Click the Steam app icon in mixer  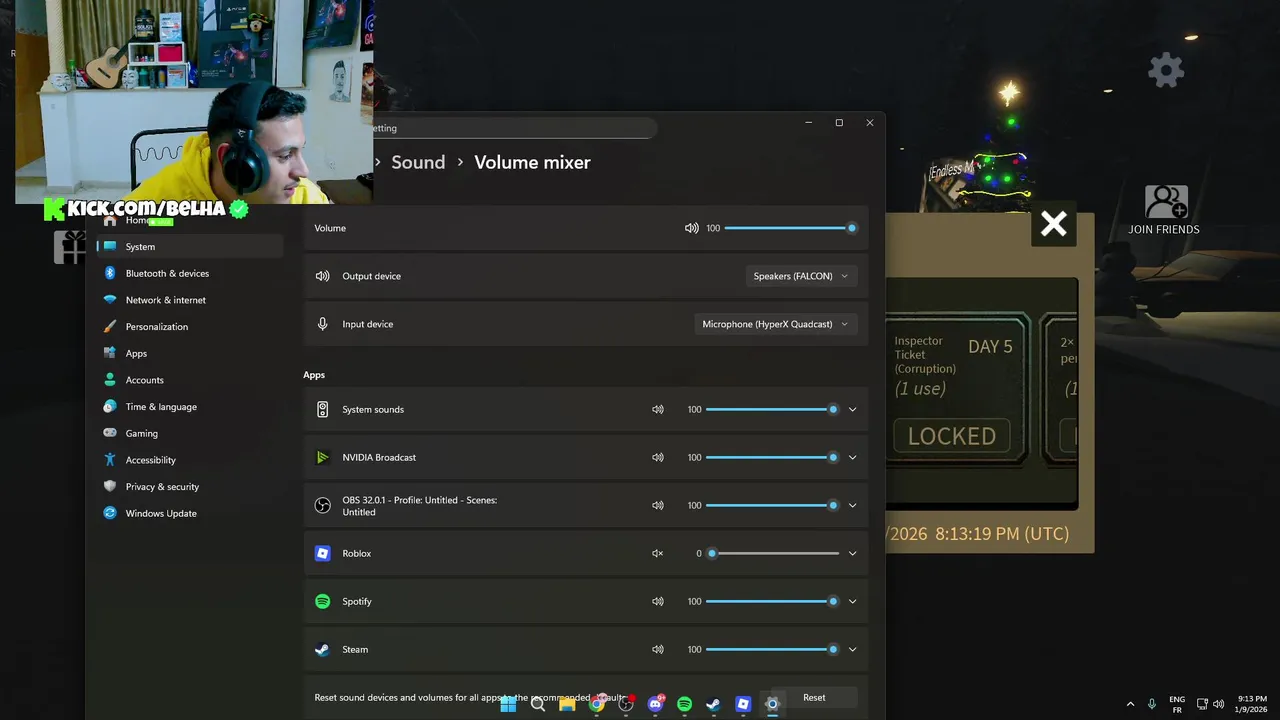click(322, 649)
